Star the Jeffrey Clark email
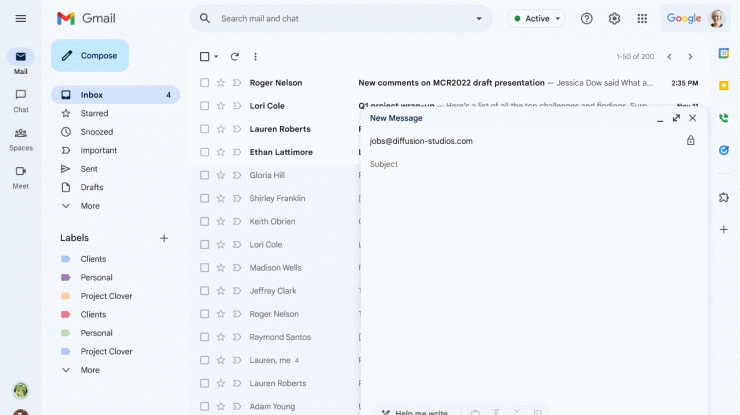Image resolution: width=740 pixels, height=415 pixels. click(220, 291)
